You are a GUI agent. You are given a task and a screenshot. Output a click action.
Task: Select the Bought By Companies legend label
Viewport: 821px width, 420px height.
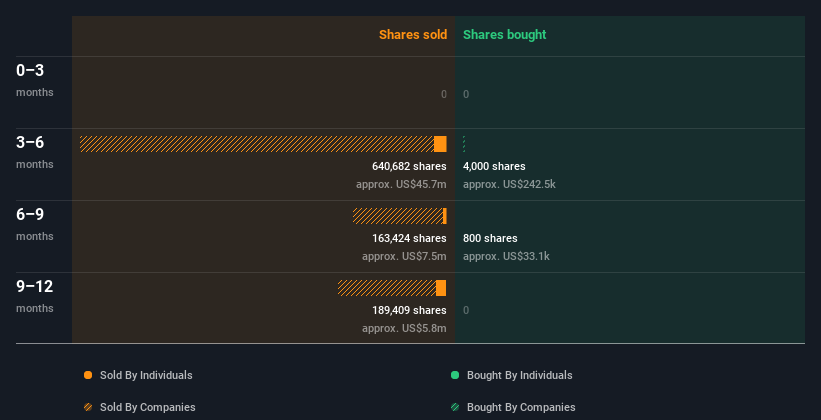(x=521, y=407)
